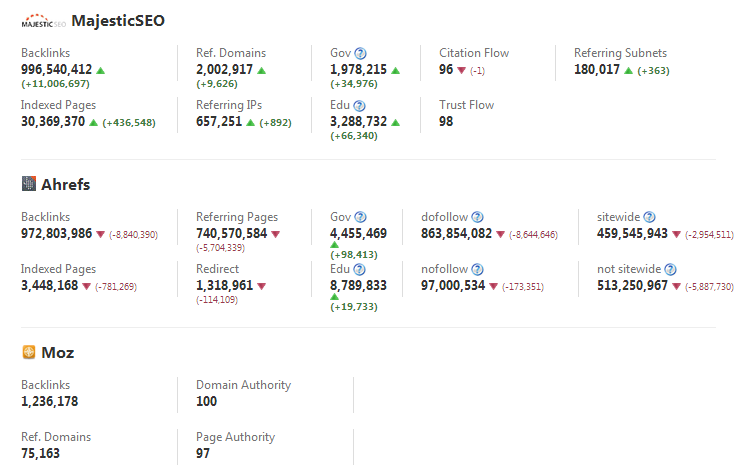Click the Ahrefs logo icon

pos(28,184)
